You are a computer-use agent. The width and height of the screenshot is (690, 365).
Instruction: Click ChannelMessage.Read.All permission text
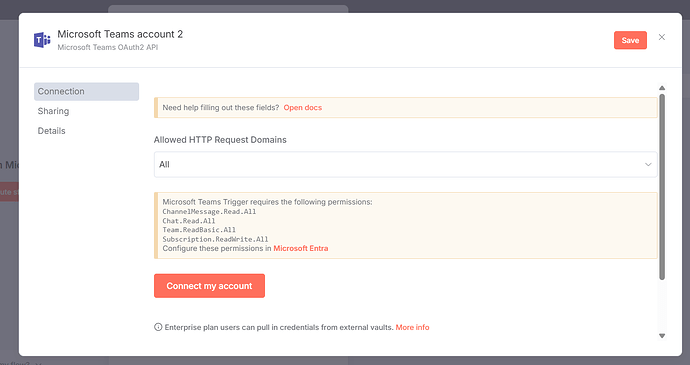209,211
